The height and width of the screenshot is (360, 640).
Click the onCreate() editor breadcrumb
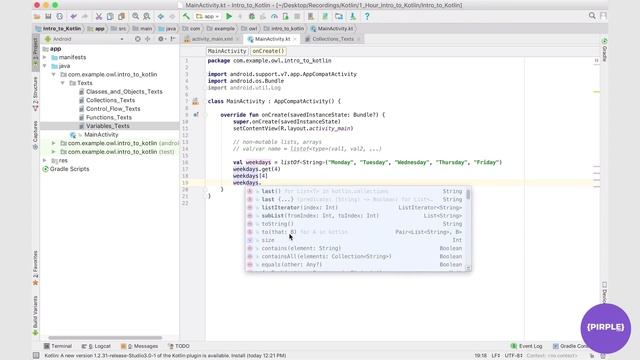tap(268, 51)
